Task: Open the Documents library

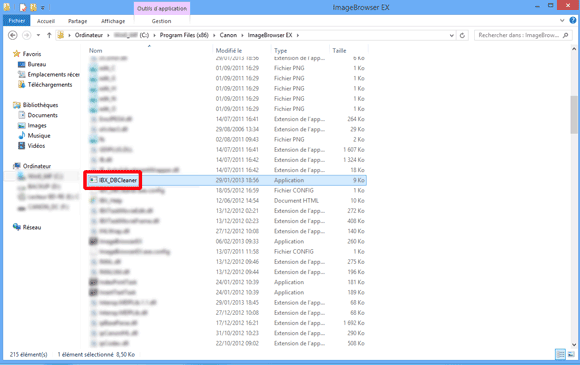Action: click(43, 115)
